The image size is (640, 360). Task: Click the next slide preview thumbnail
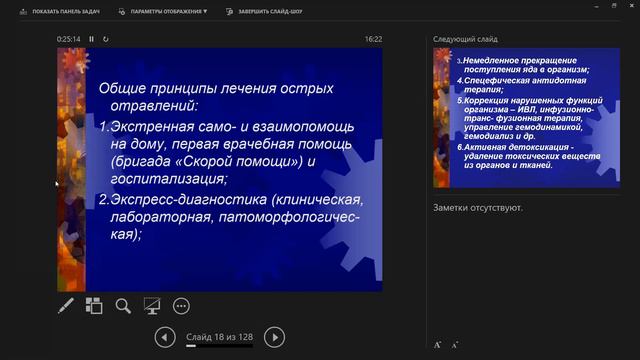coord(527,118)
